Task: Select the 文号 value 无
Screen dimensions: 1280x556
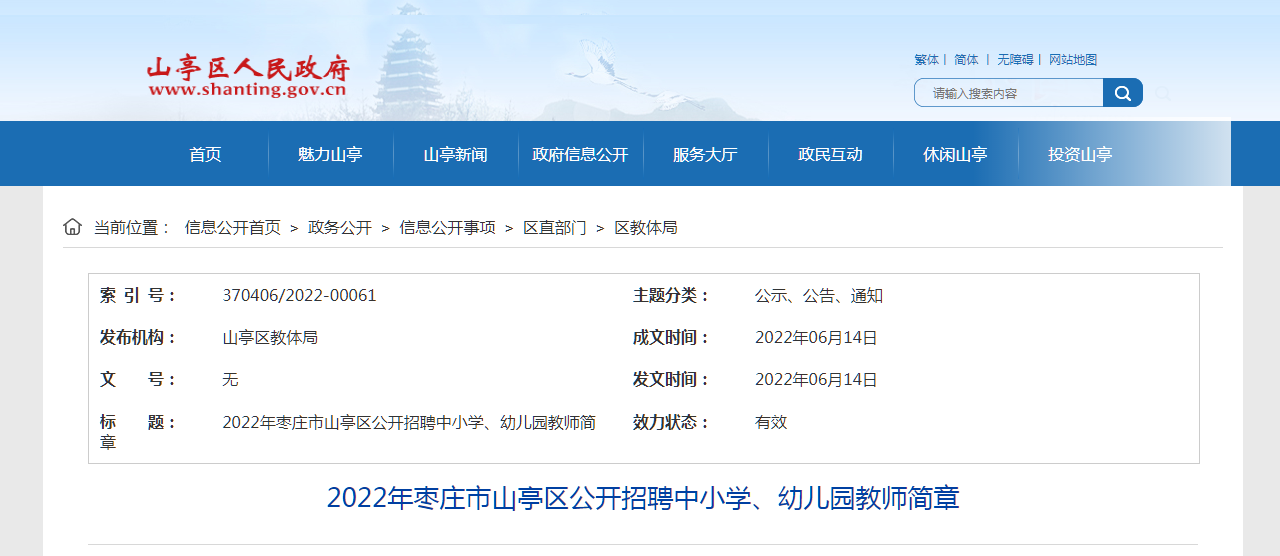Action: point(230,380)
